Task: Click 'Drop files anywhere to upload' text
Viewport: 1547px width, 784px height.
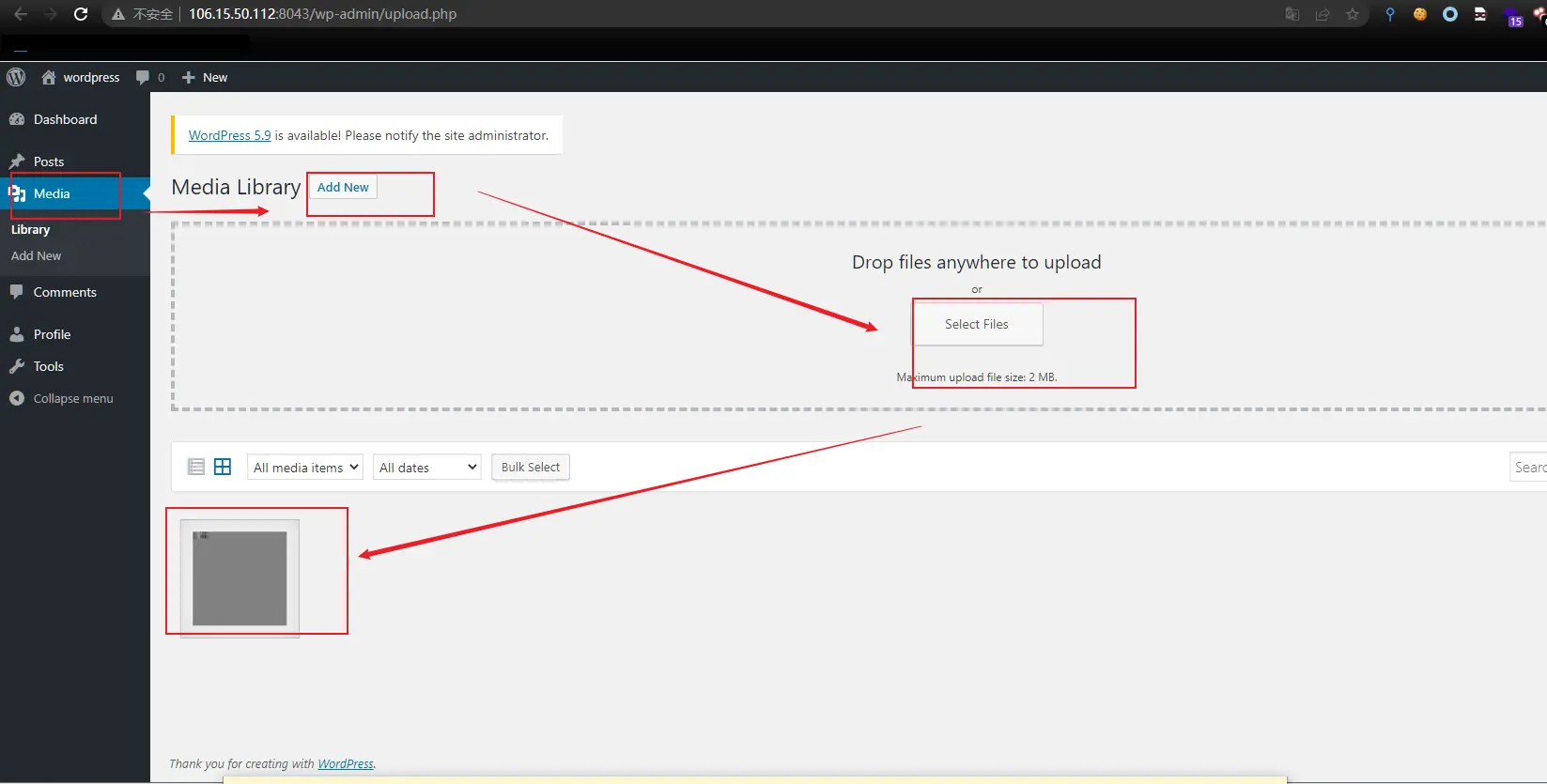Action: (977, 262)
